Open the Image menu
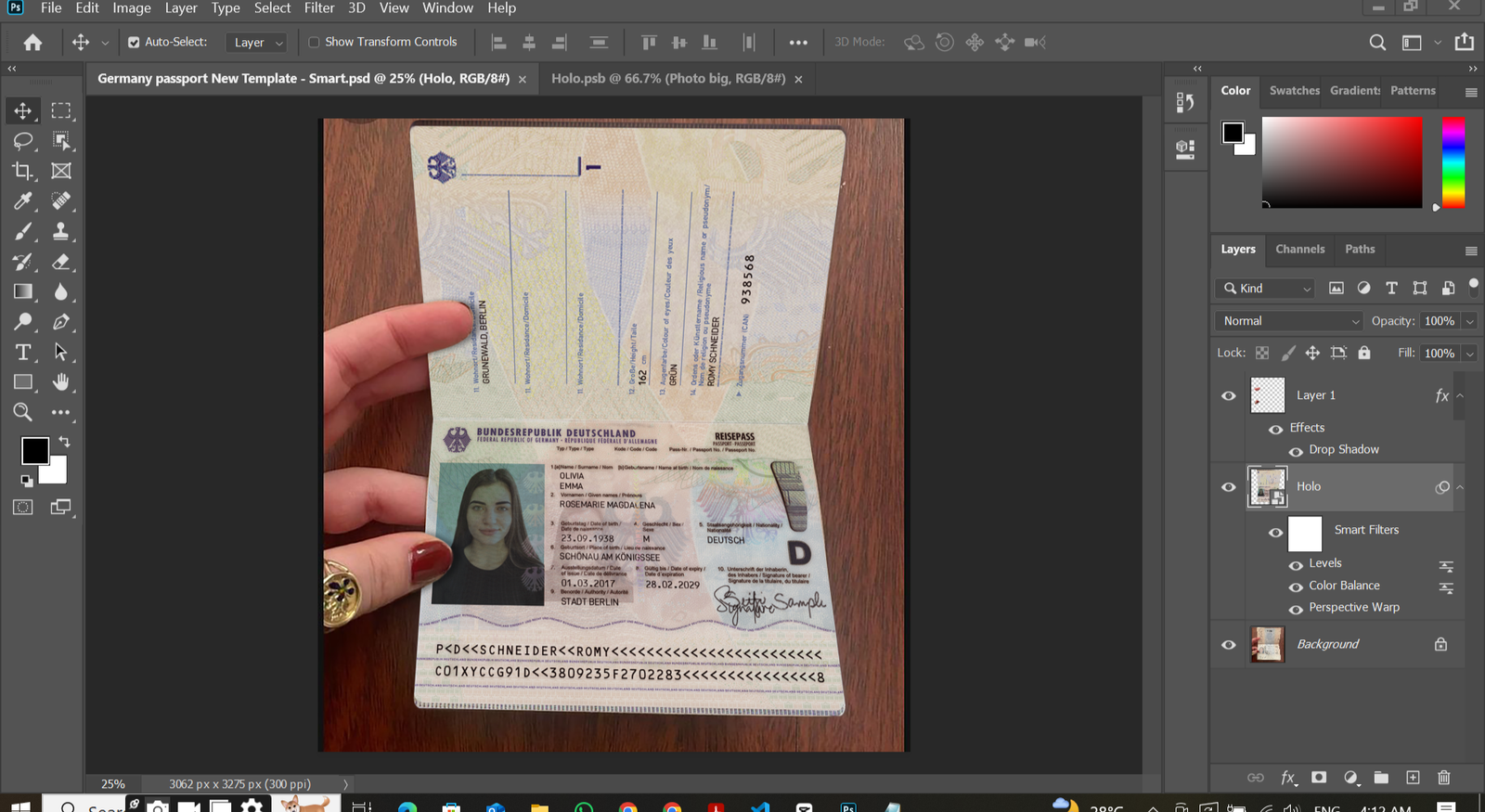 click(132, 8)
